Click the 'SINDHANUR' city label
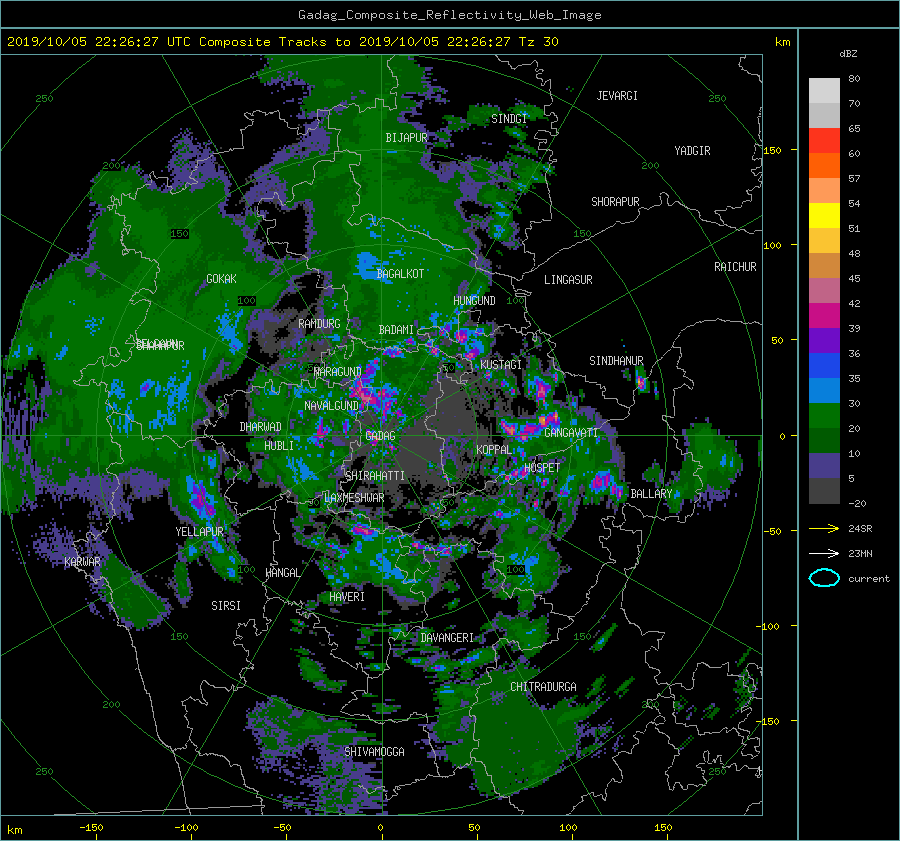The width and height of the screenshot is (900, 841). coord(616,361)
